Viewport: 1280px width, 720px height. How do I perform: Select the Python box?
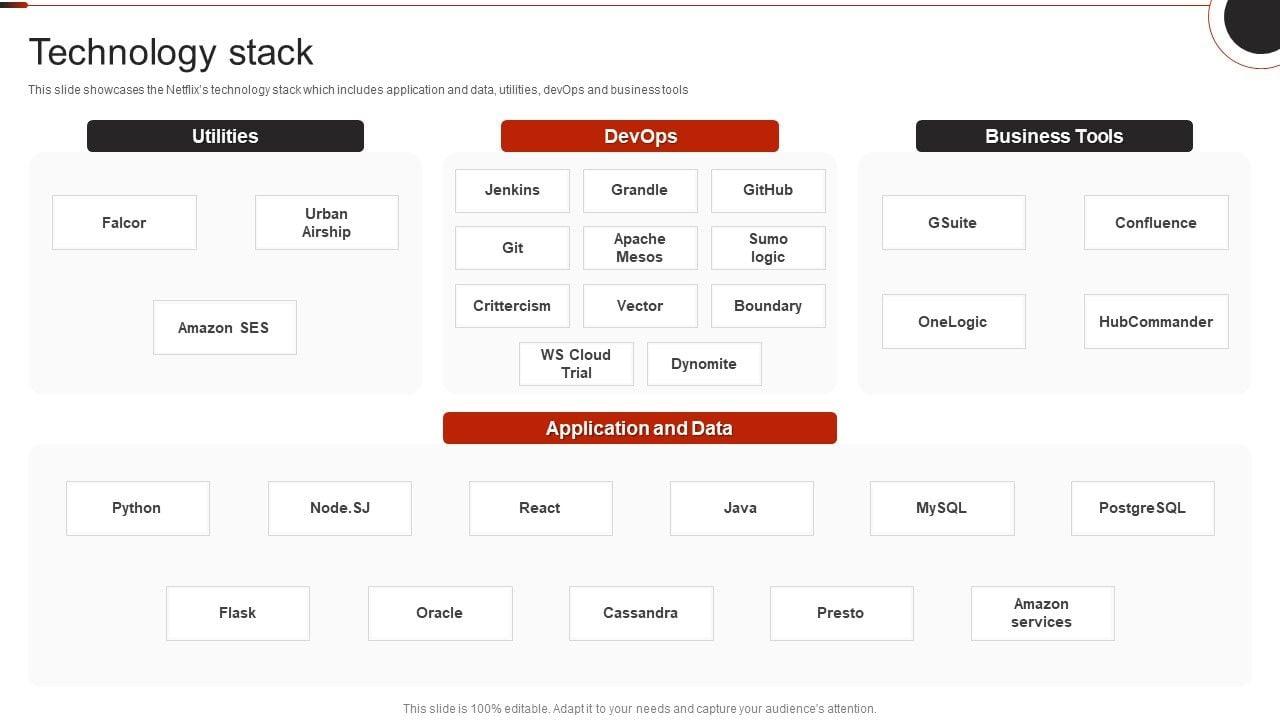tap(138, 508)
